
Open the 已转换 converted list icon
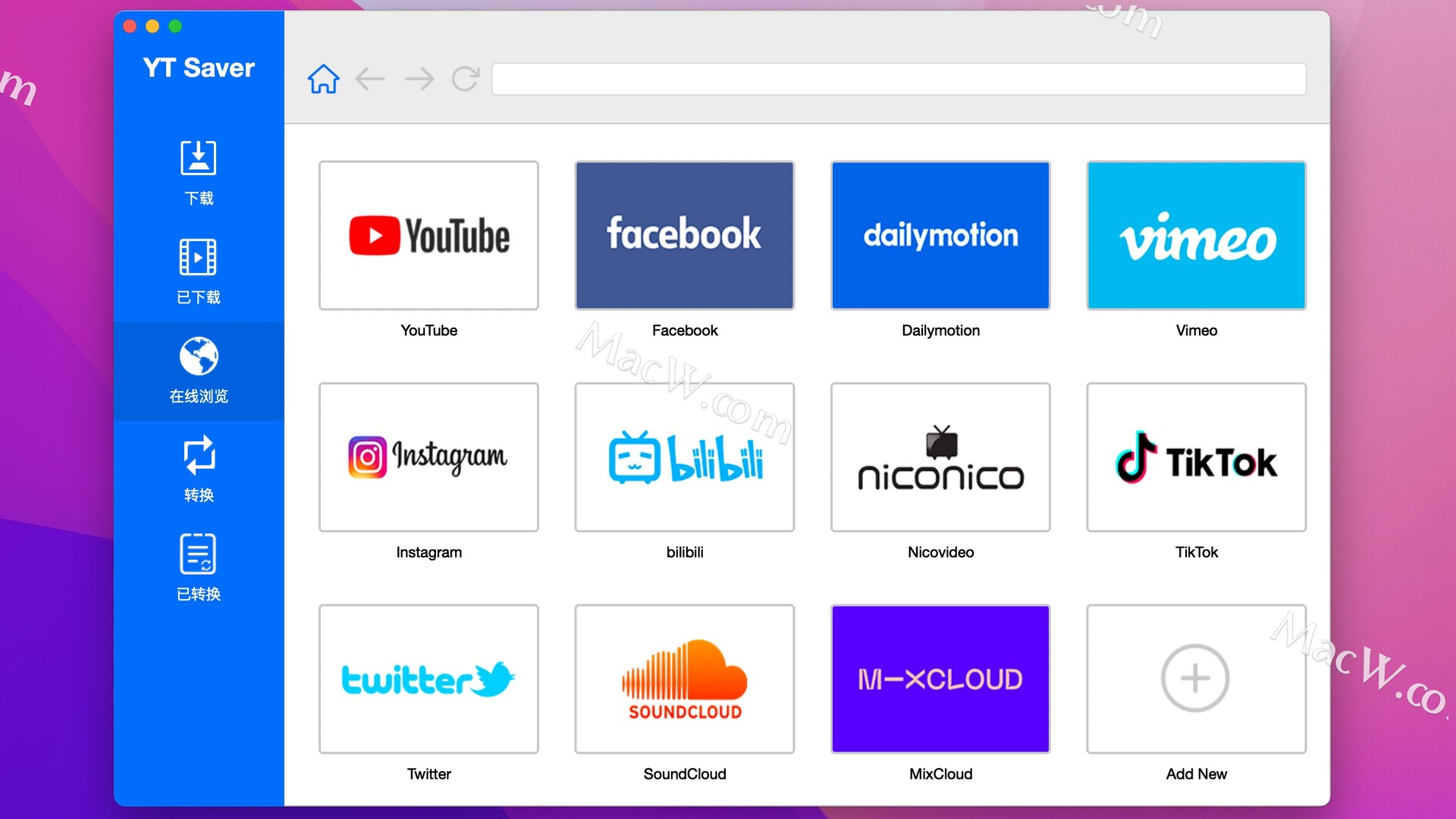[x=198, y=554]
